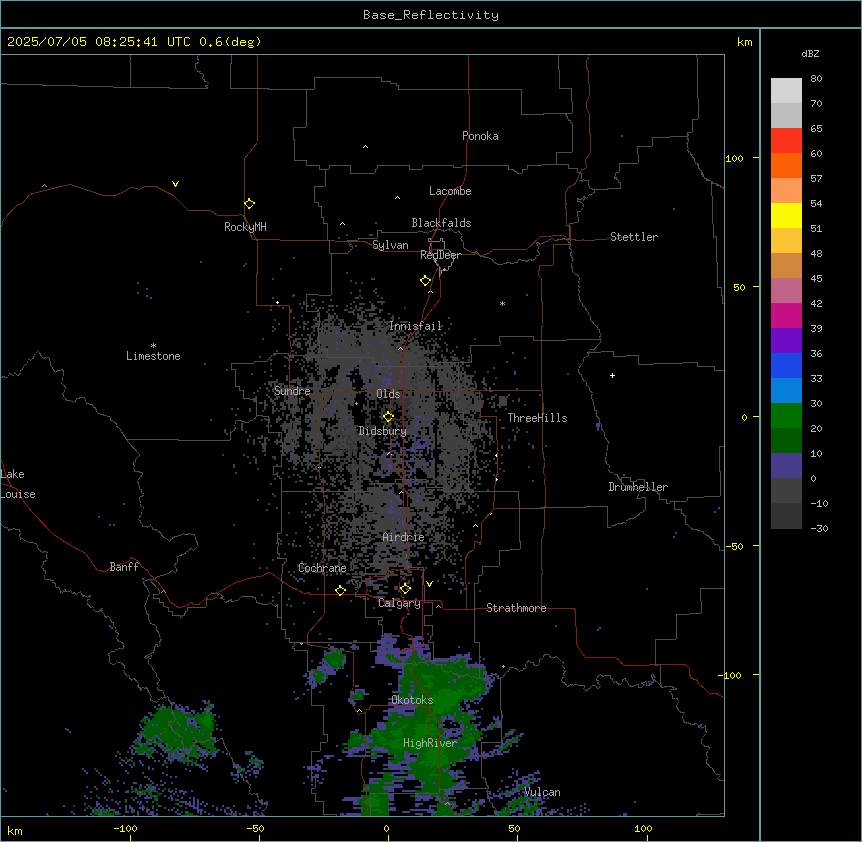Click the Strathmore label
This screenshot has width=862, height=842.
516,608
